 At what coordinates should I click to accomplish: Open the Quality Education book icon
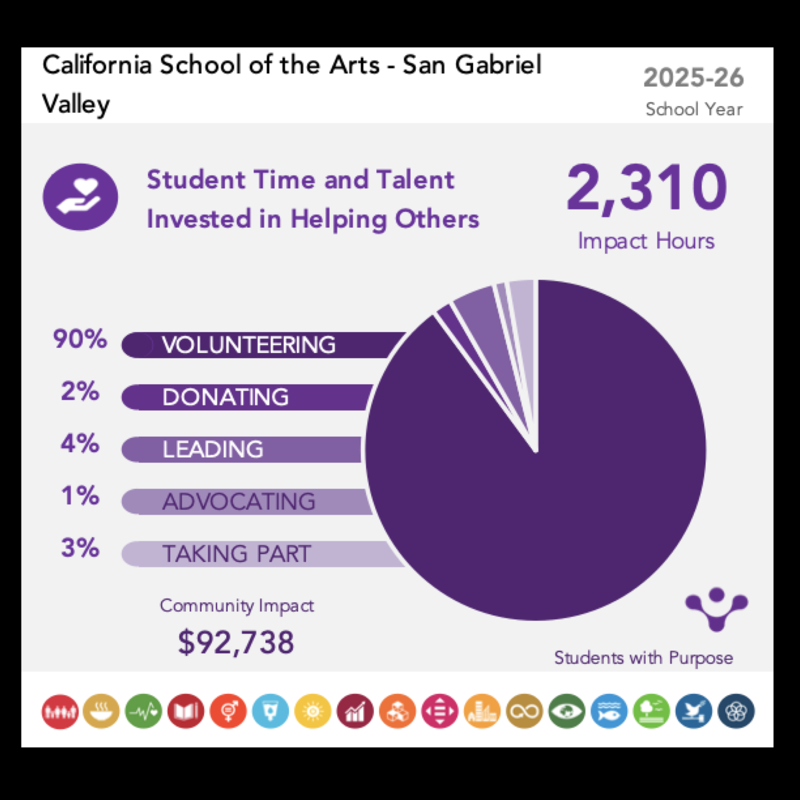[x=187, y=711]
